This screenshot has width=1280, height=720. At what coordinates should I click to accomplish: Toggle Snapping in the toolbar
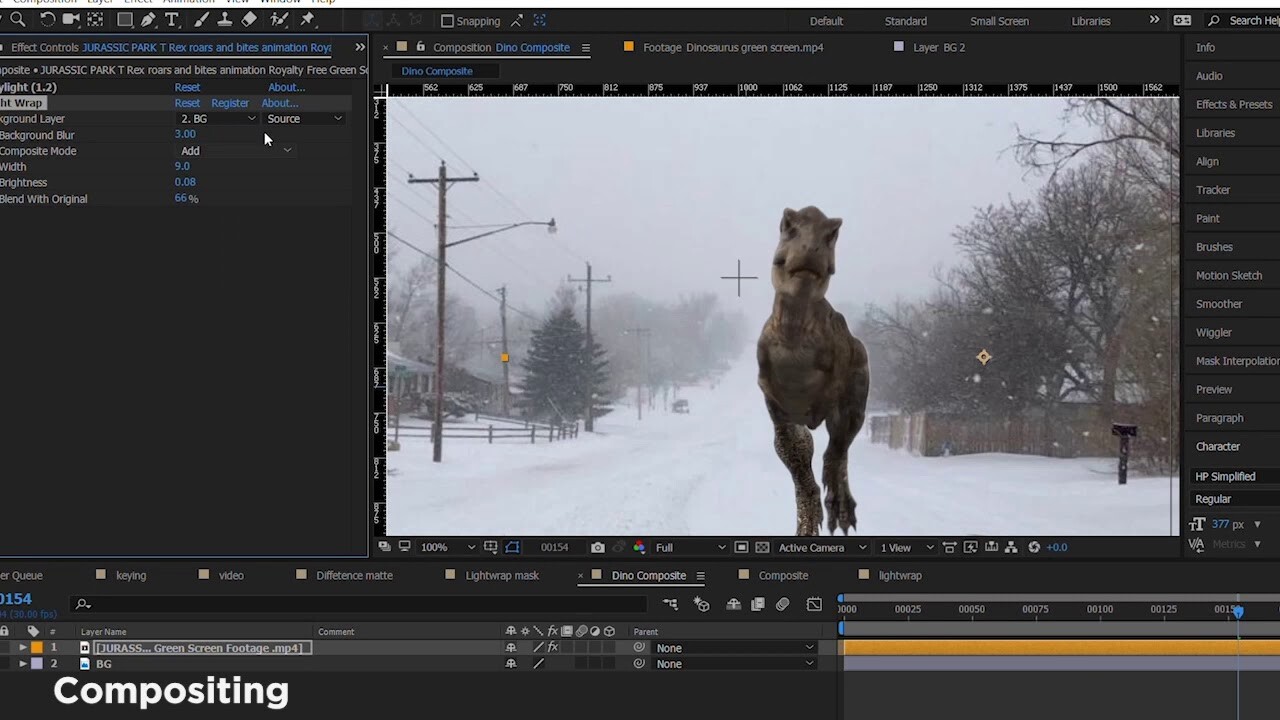coord(446,21)
